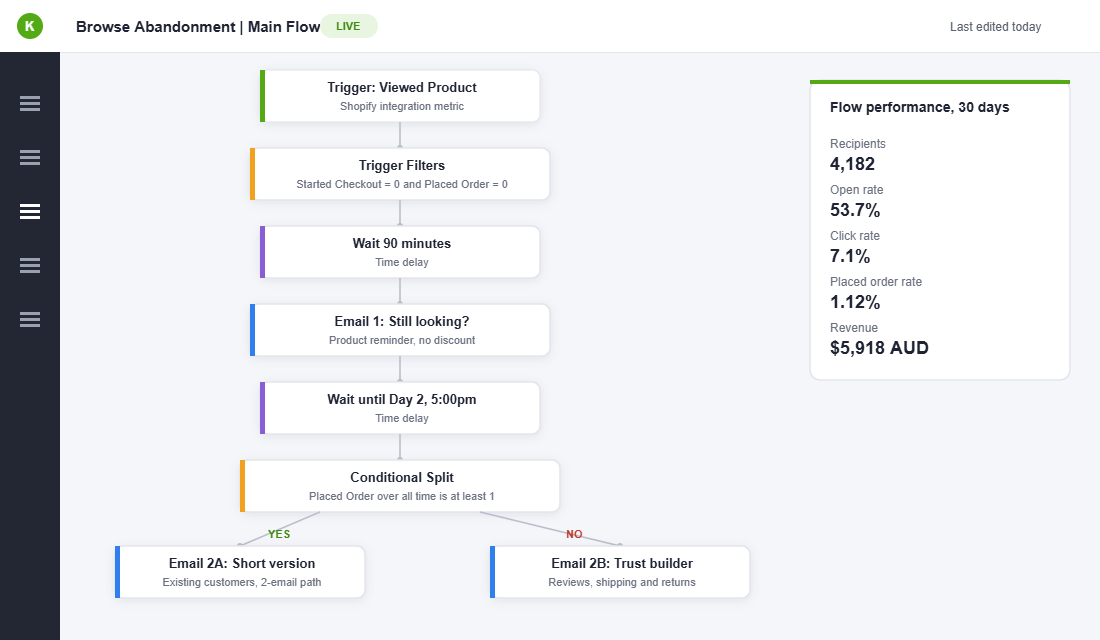Image resolution: width=1100 pixels, height=640 pixels.
Task: Click the bottommost sidebar menu icon
Action: [29, 319]
